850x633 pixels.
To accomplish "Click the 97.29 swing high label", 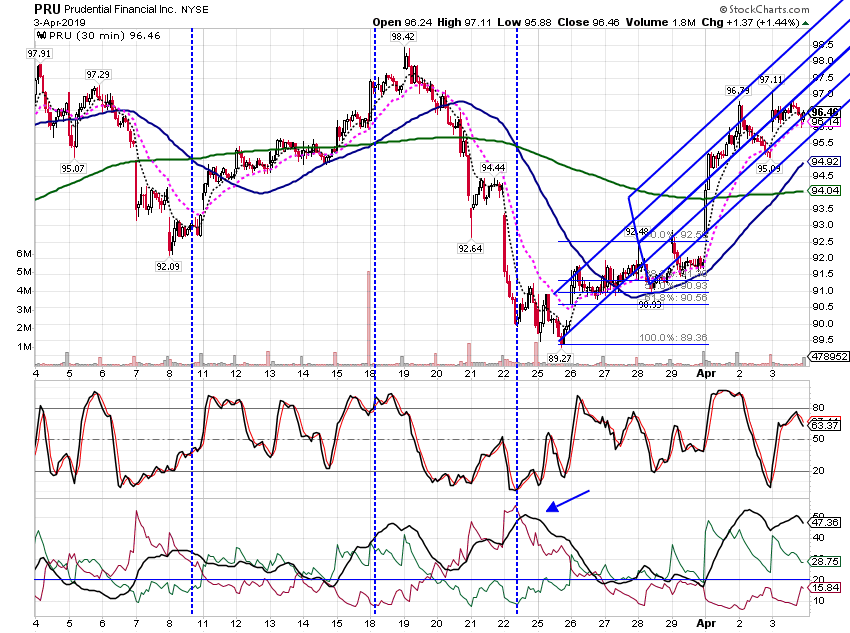I will pos(98,75).
